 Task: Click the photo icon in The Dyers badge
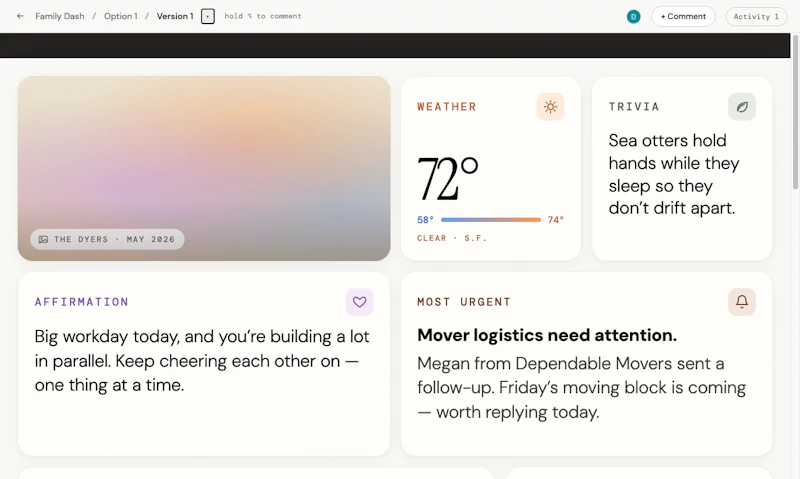[43, 239]
